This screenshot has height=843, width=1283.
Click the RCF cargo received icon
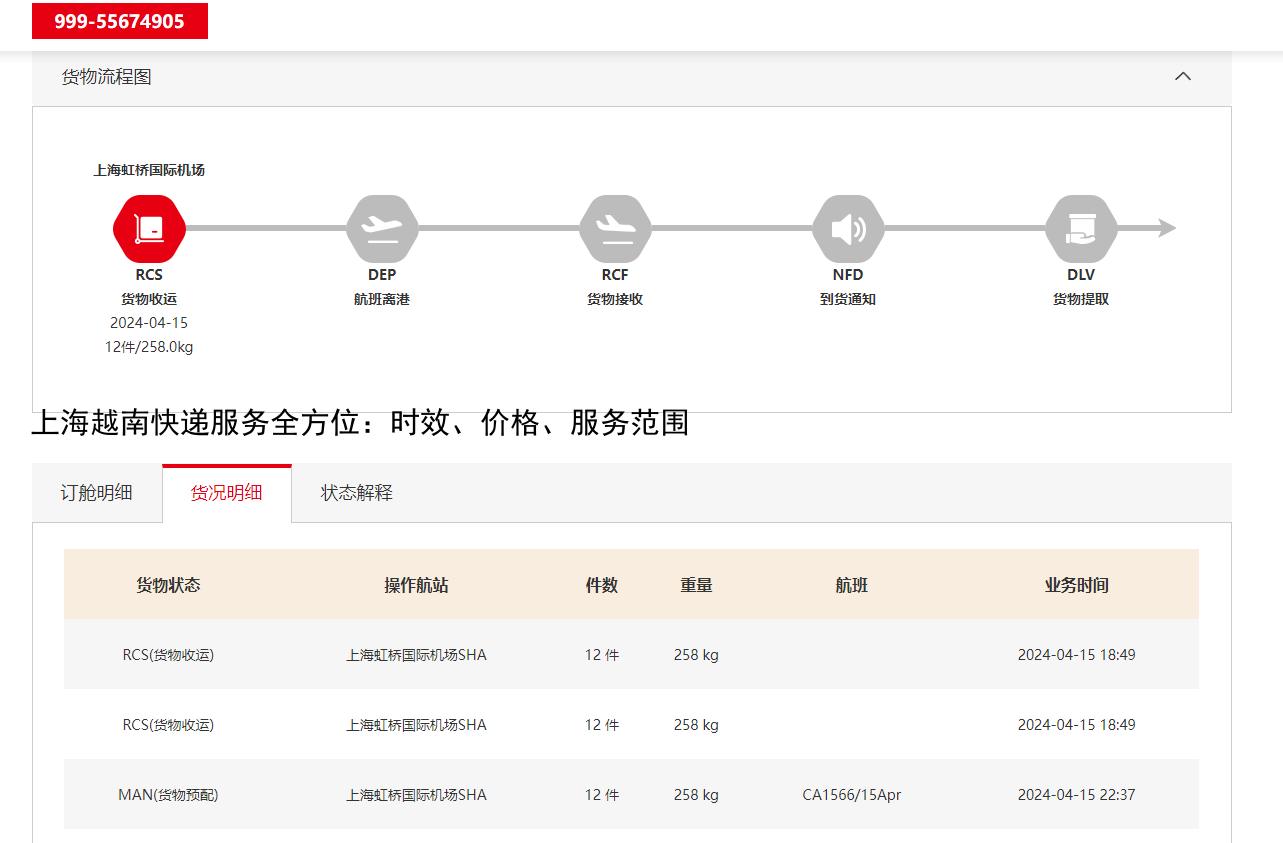615,229
